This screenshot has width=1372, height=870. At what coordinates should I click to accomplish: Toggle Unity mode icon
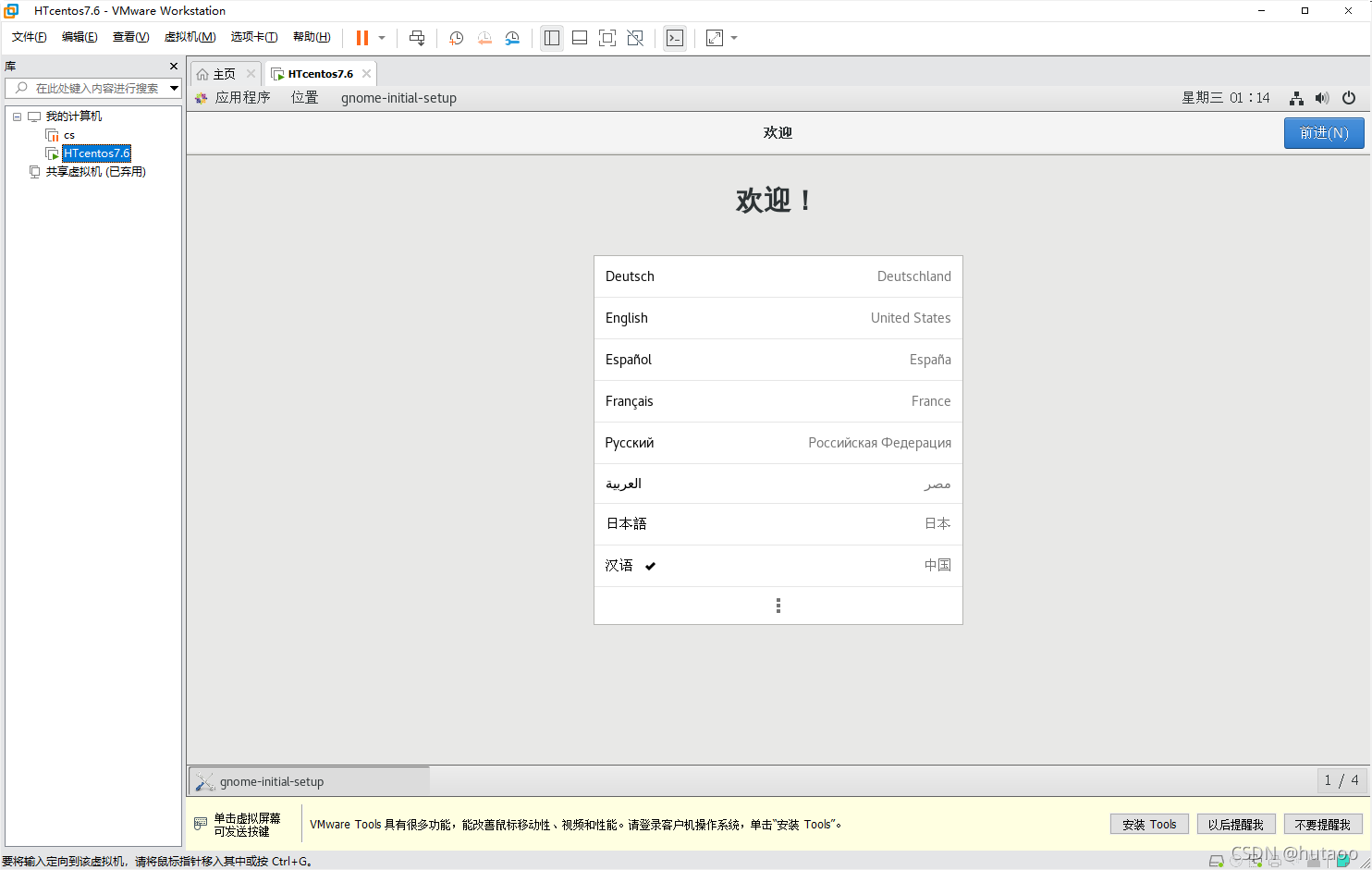coord(635,38)
